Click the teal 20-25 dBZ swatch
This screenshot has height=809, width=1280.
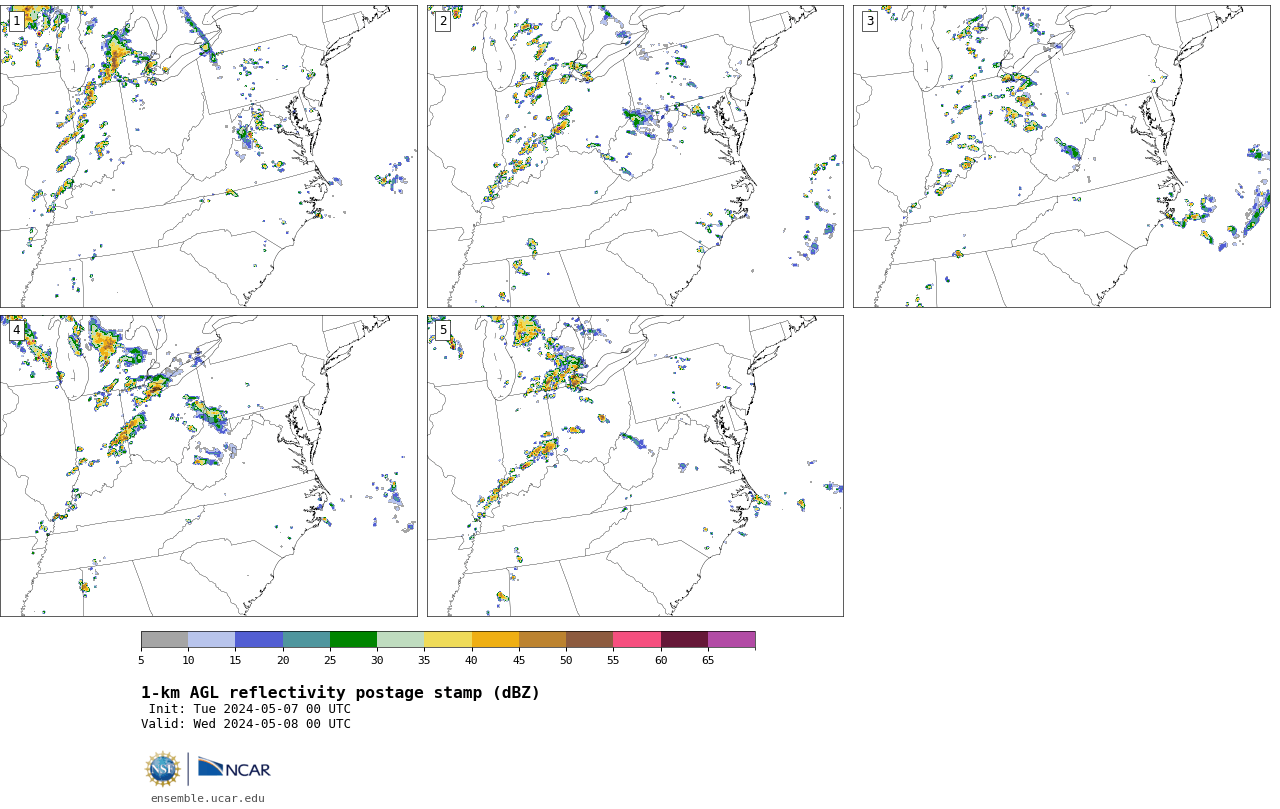(306, 640)
